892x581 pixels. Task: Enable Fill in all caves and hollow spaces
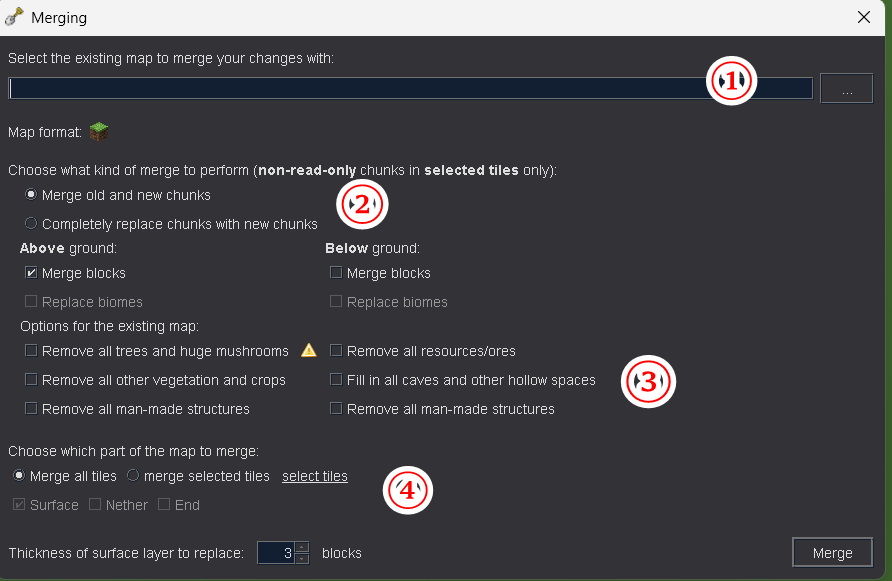pos(336,380)
